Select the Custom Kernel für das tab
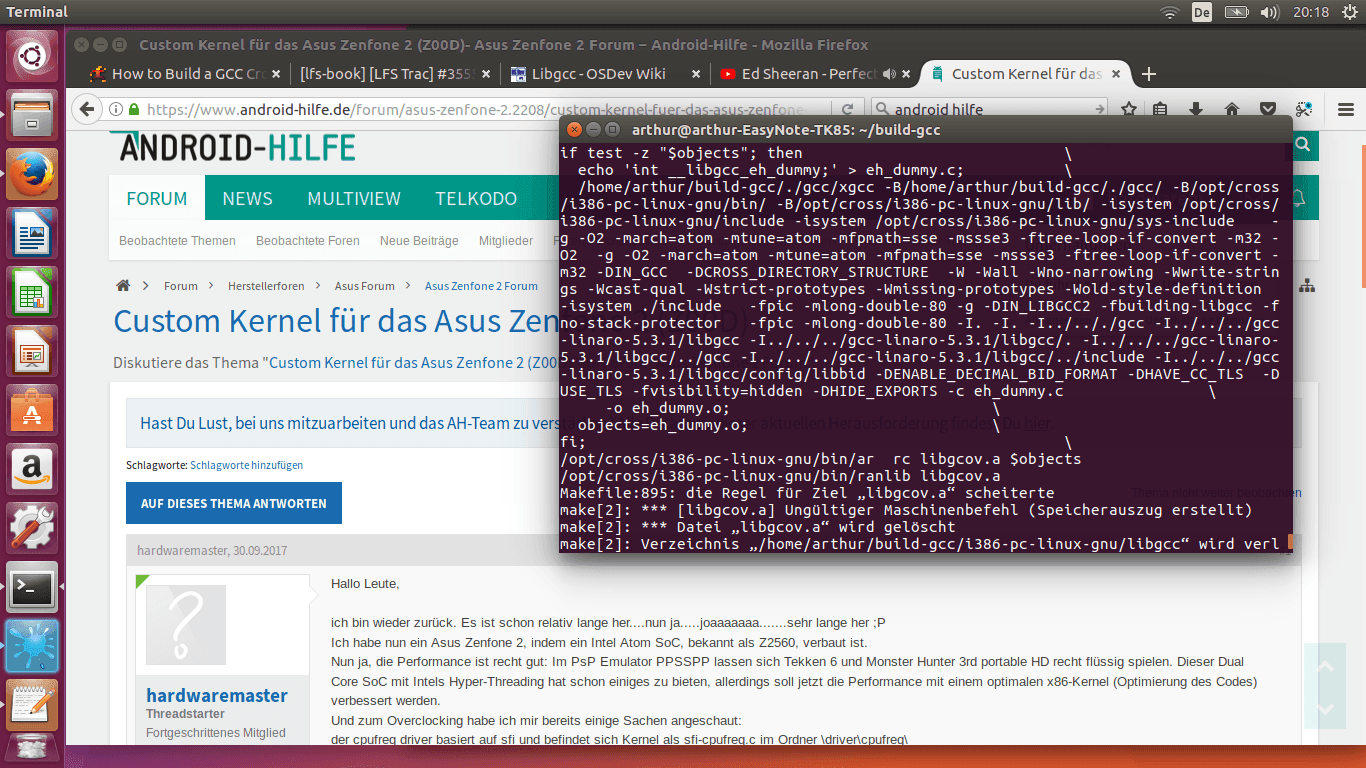The height and width of the screenshot is (768, 1366). click(x=1026, y=74)
